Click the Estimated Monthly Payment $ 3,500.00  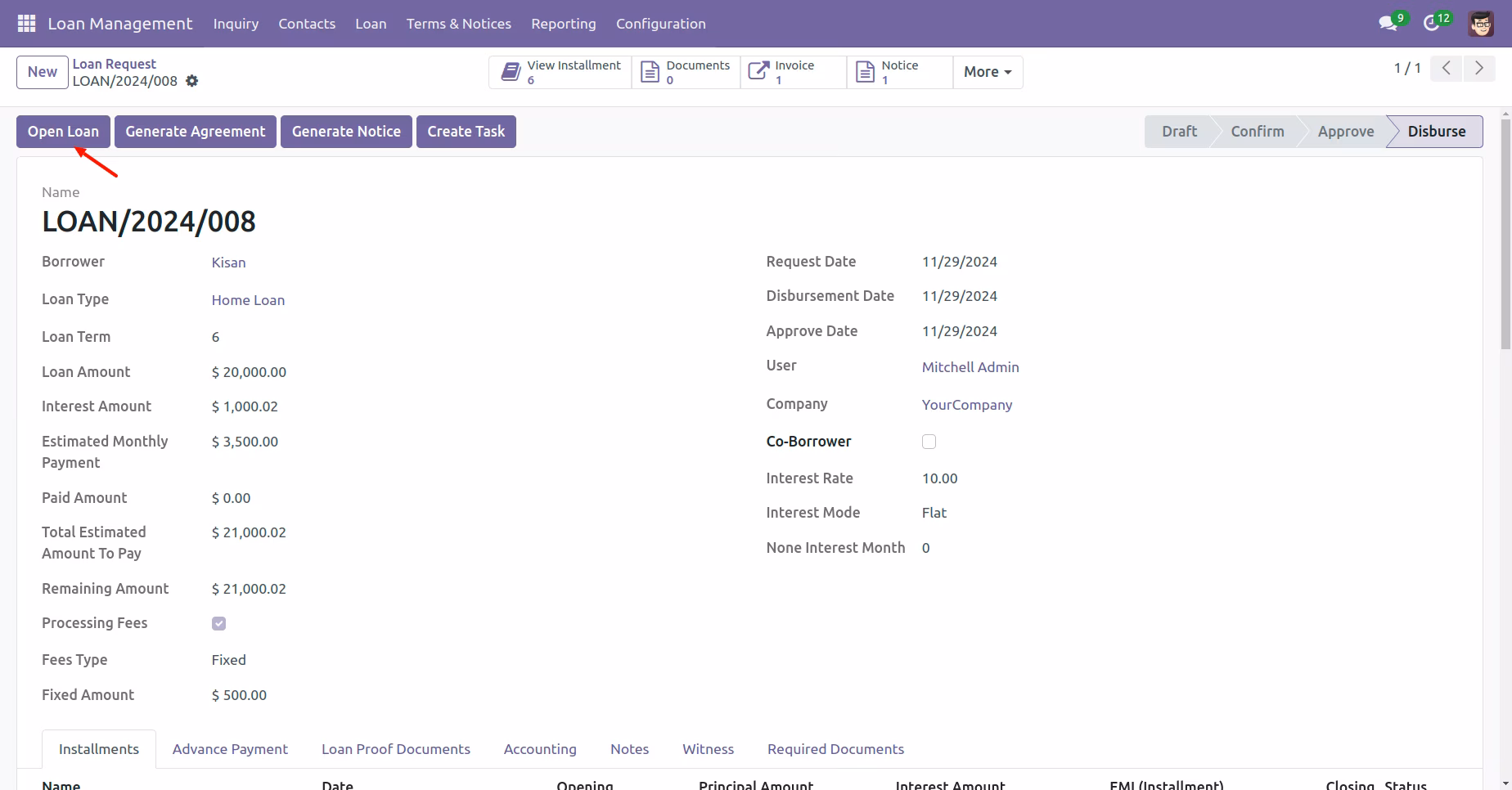245,442
